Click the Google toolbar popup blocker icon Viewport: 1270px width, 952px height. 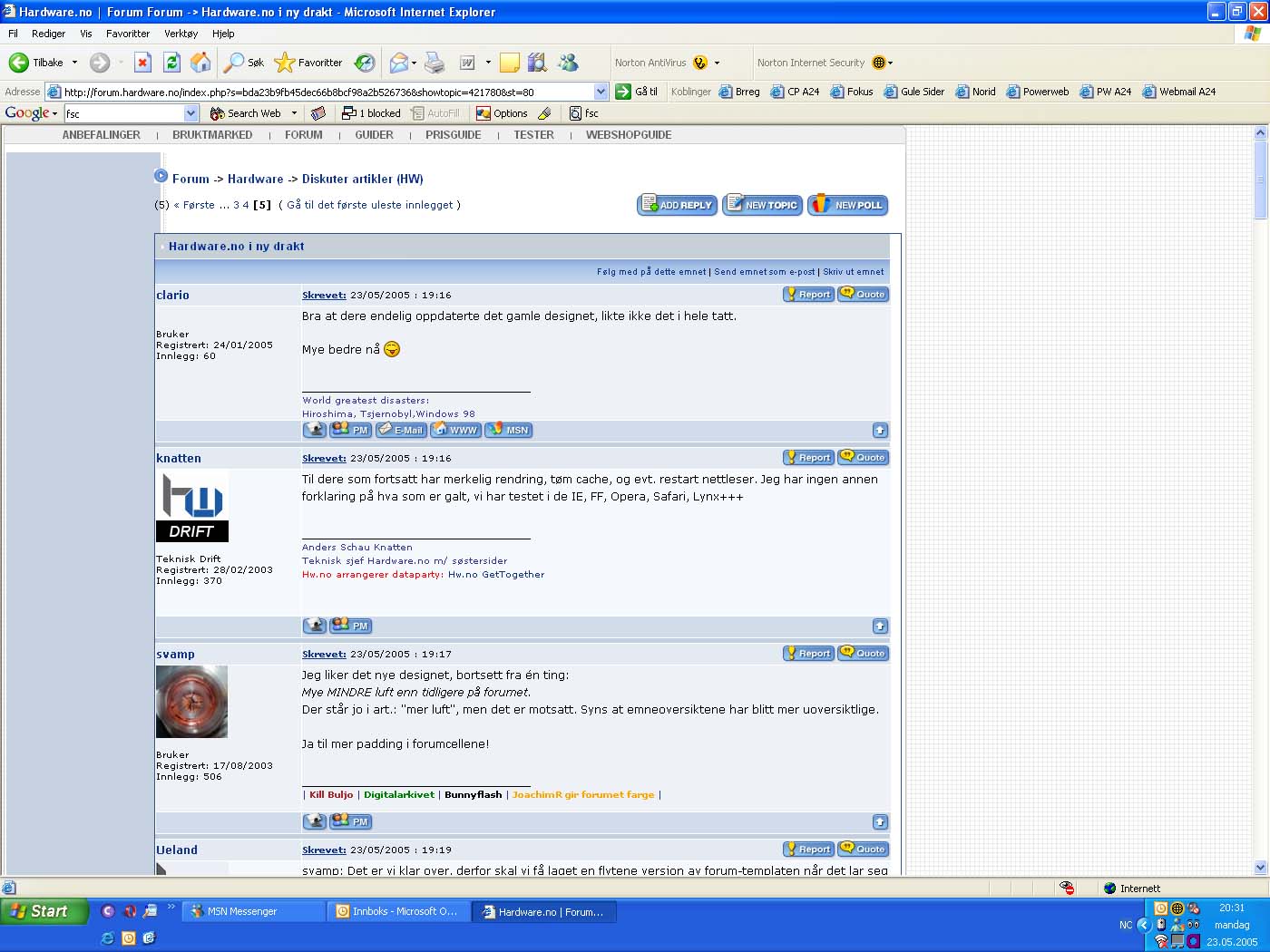click(x=371, y=113)
